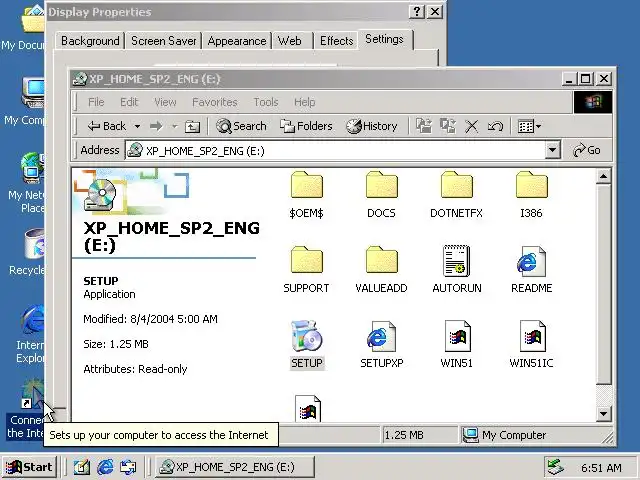Select the SETUPXP file icon
This screenshot has height=480, width=640.
[381, 336]
